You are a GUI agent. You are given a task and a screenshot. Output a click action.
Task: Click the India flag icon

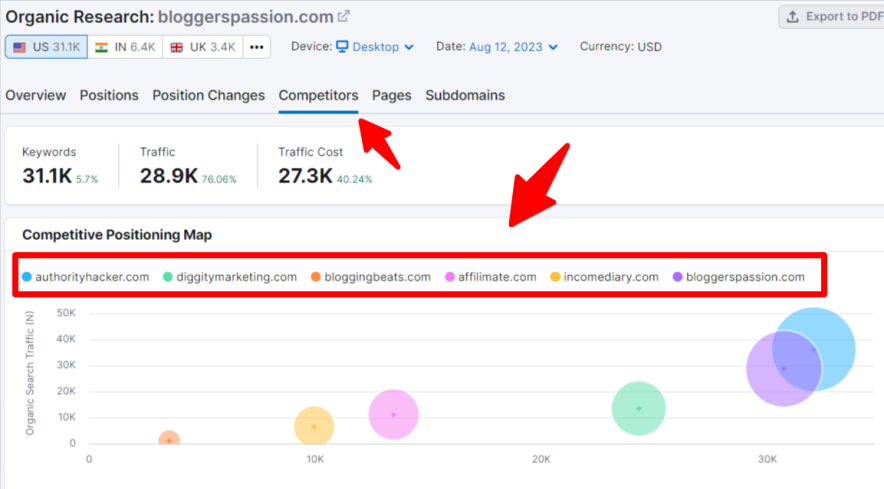point(101,47)
